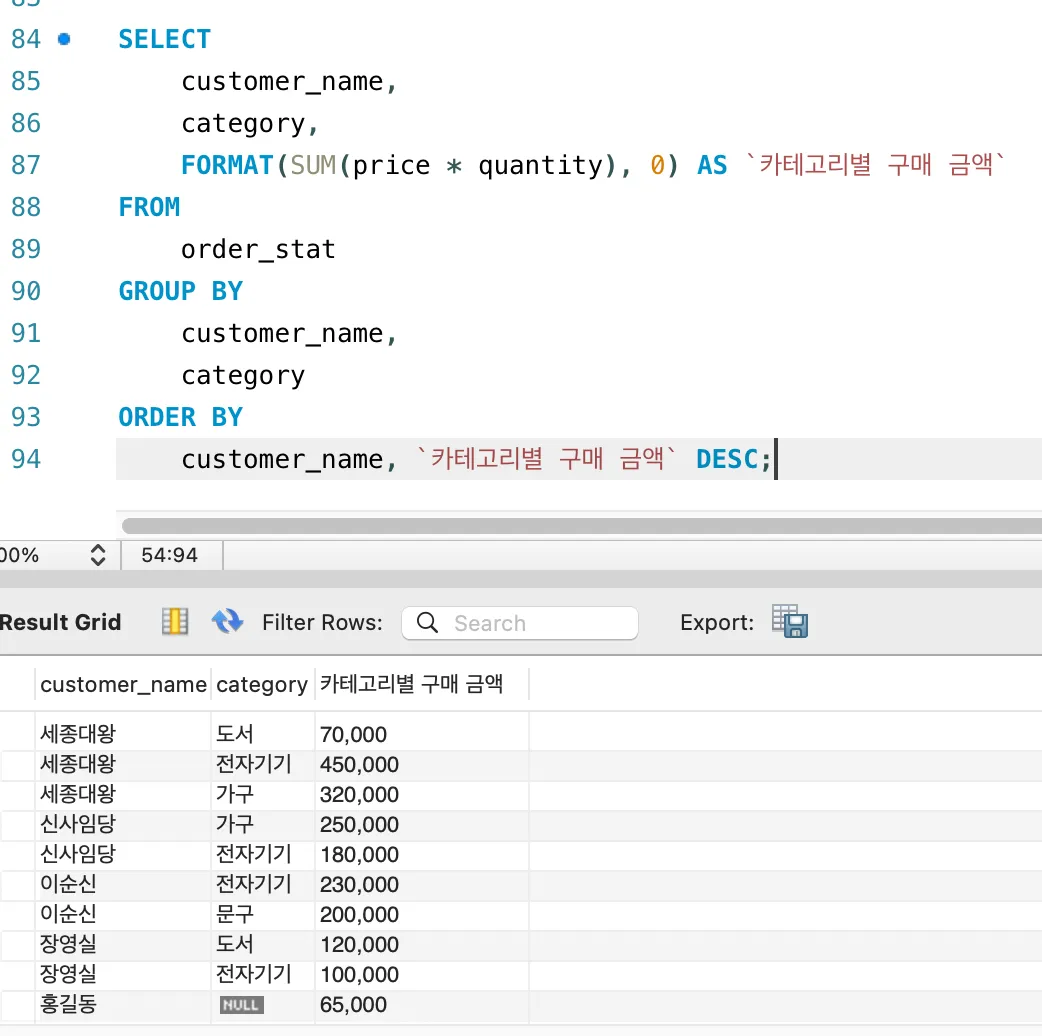The height and width of the screenshot is (1036, 1042).
Task: Select the cell with value 70,000
Action: click(x=421, y=734)
